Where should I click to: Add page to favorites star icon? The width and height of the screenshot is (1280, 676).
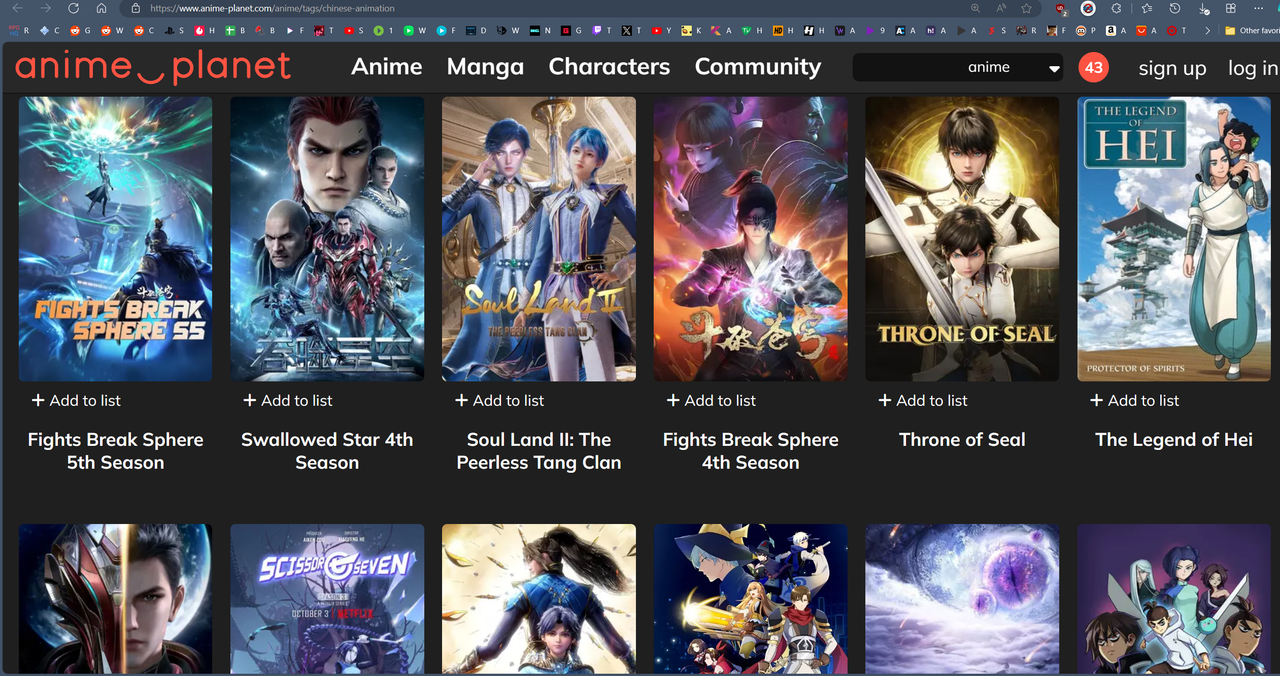pos(1026,8)
